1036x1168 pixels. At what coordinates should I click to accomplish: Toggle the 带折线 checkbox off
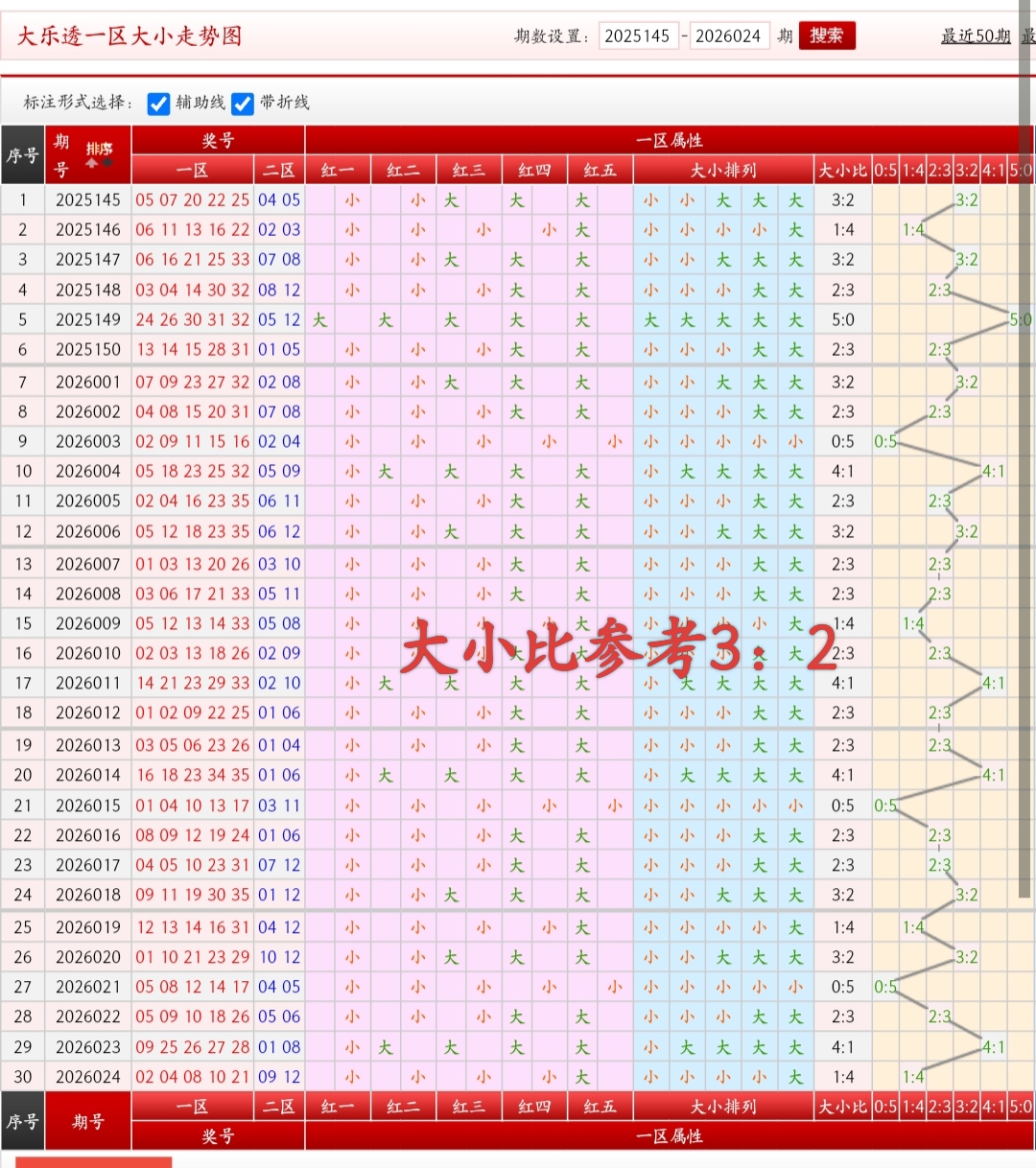[x=242, y=105]
